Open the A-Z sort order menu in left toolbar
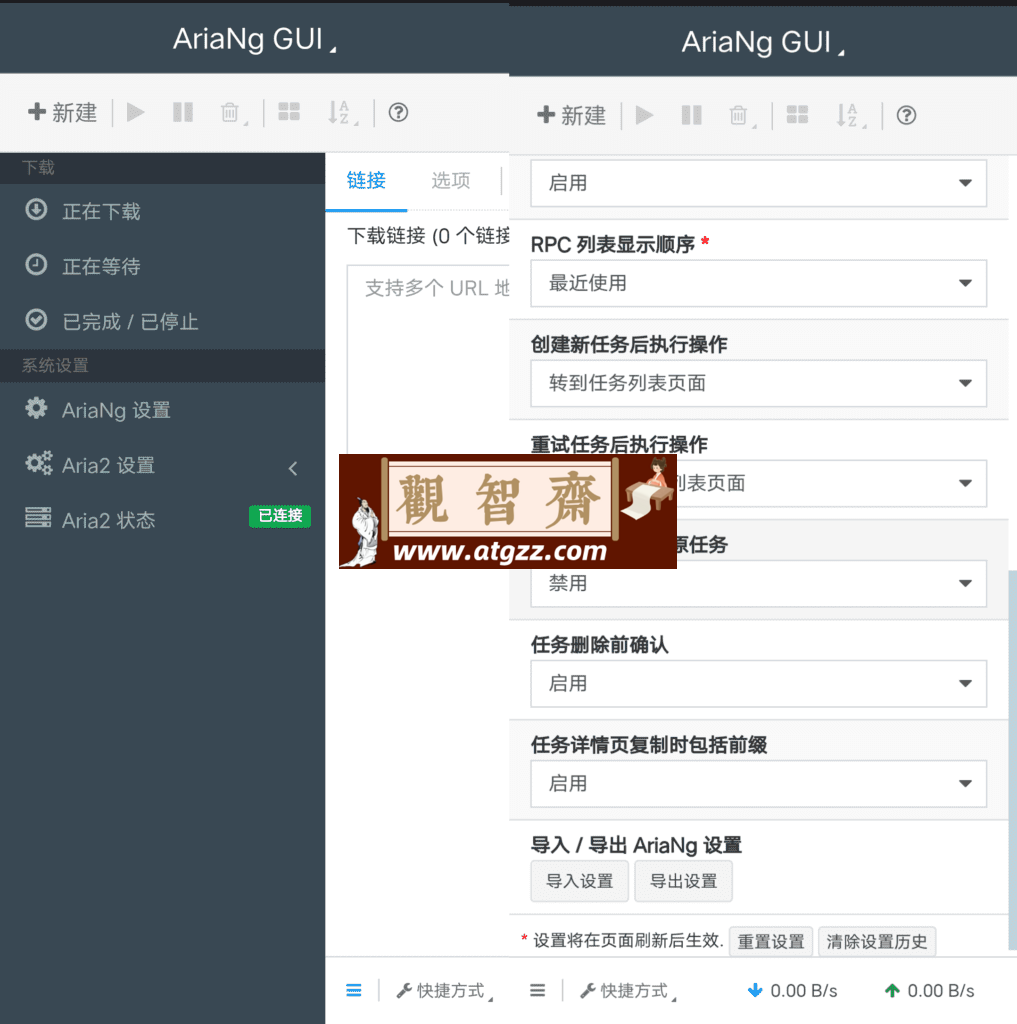1017x1024 pixels. pos(342,113)
